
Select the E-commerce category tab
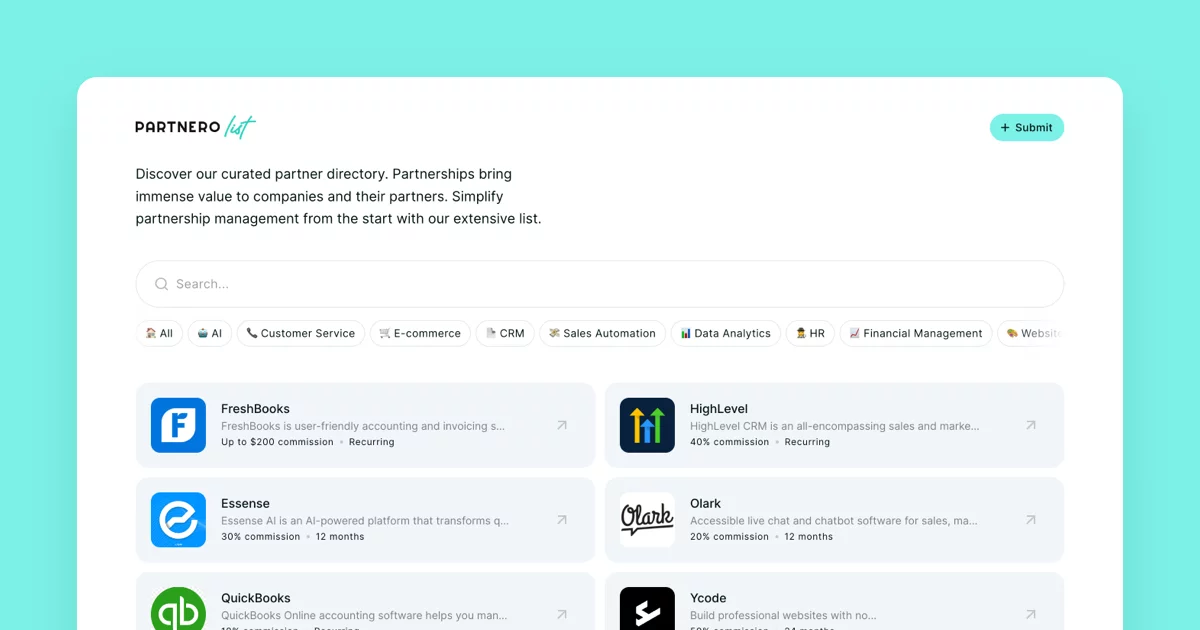coord(420,333)
